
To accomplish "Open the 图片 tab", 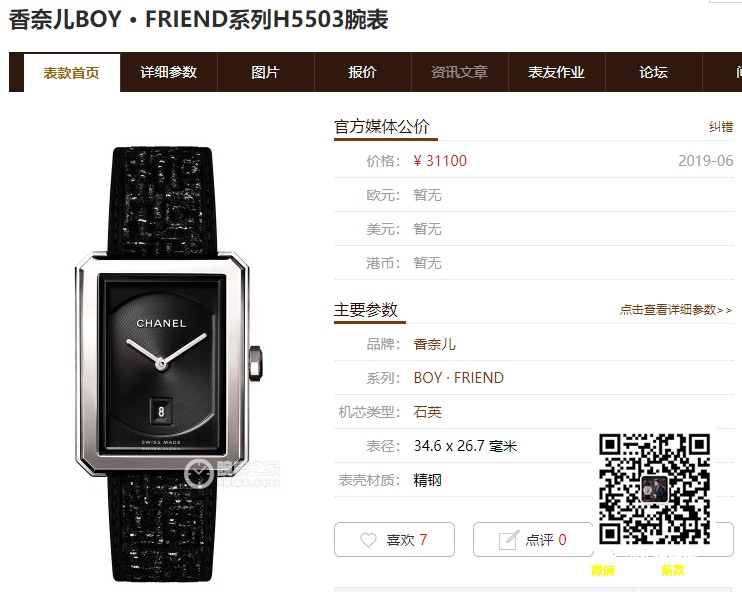I will pyautogui.click(x=265, y=72).
